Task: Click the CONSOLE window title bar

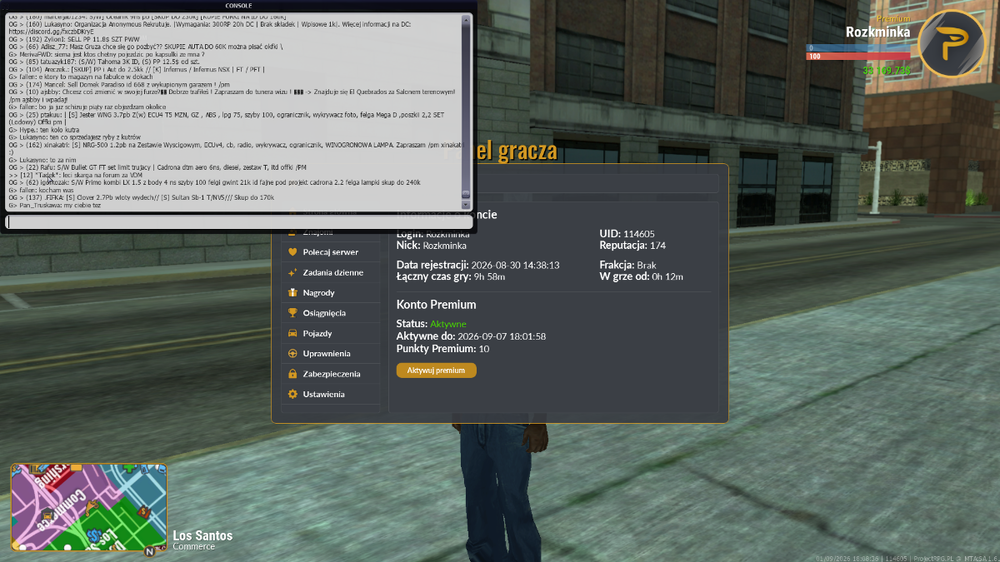Action: (x=239, y=6)
